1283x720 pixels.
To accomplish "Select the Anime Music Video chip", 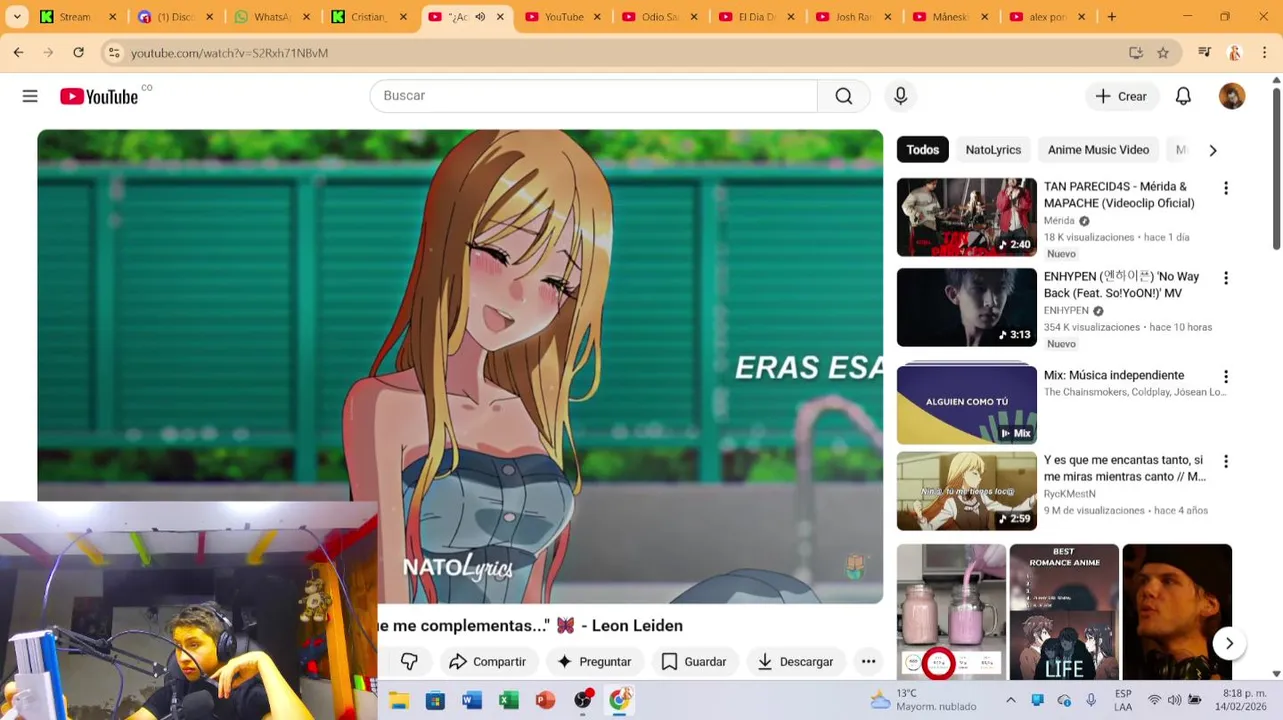I will point(1098,150).
